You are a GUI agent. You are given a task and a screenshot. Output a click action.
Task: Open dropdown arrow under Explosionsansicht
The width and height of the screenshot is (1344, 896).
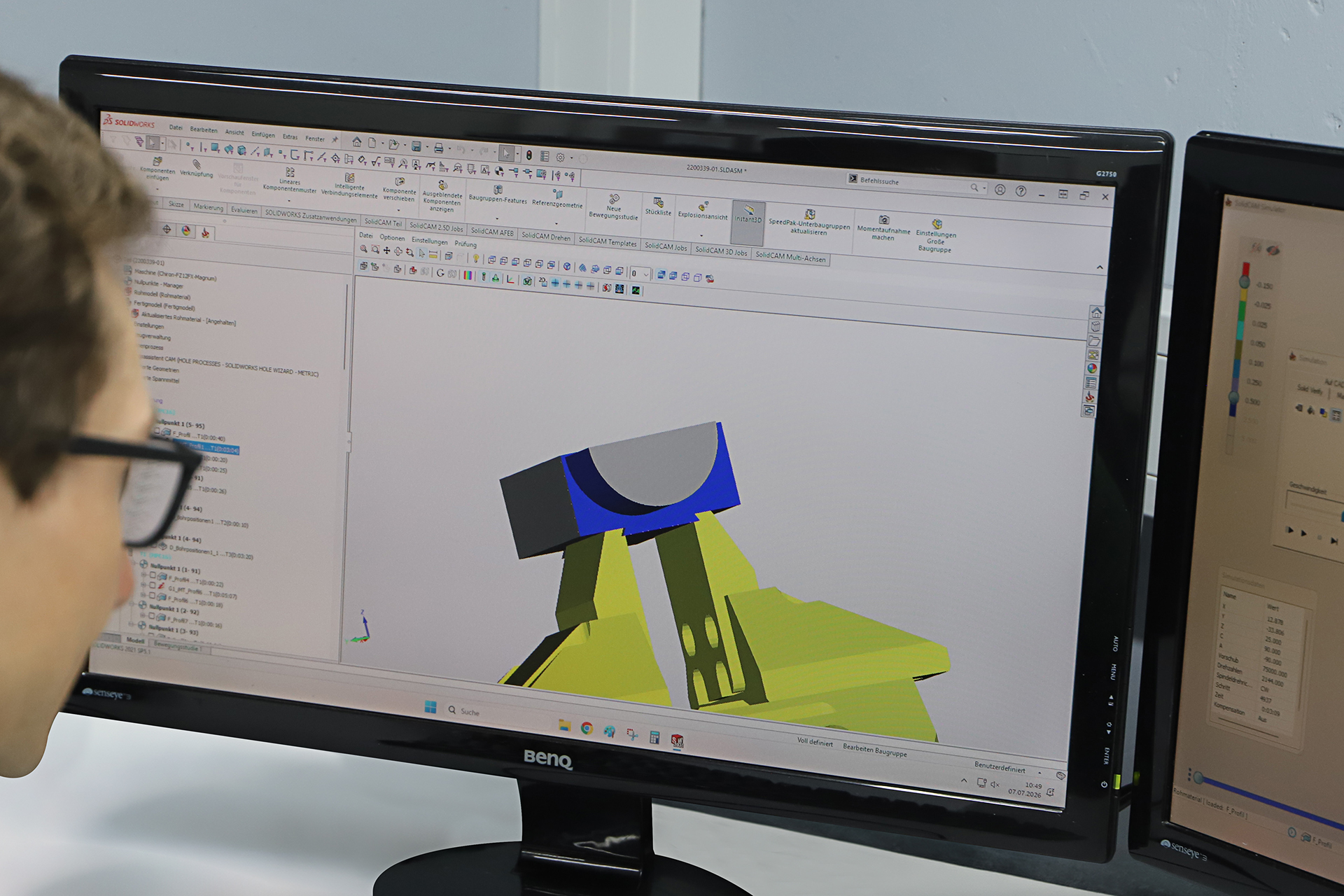point(701,235)
